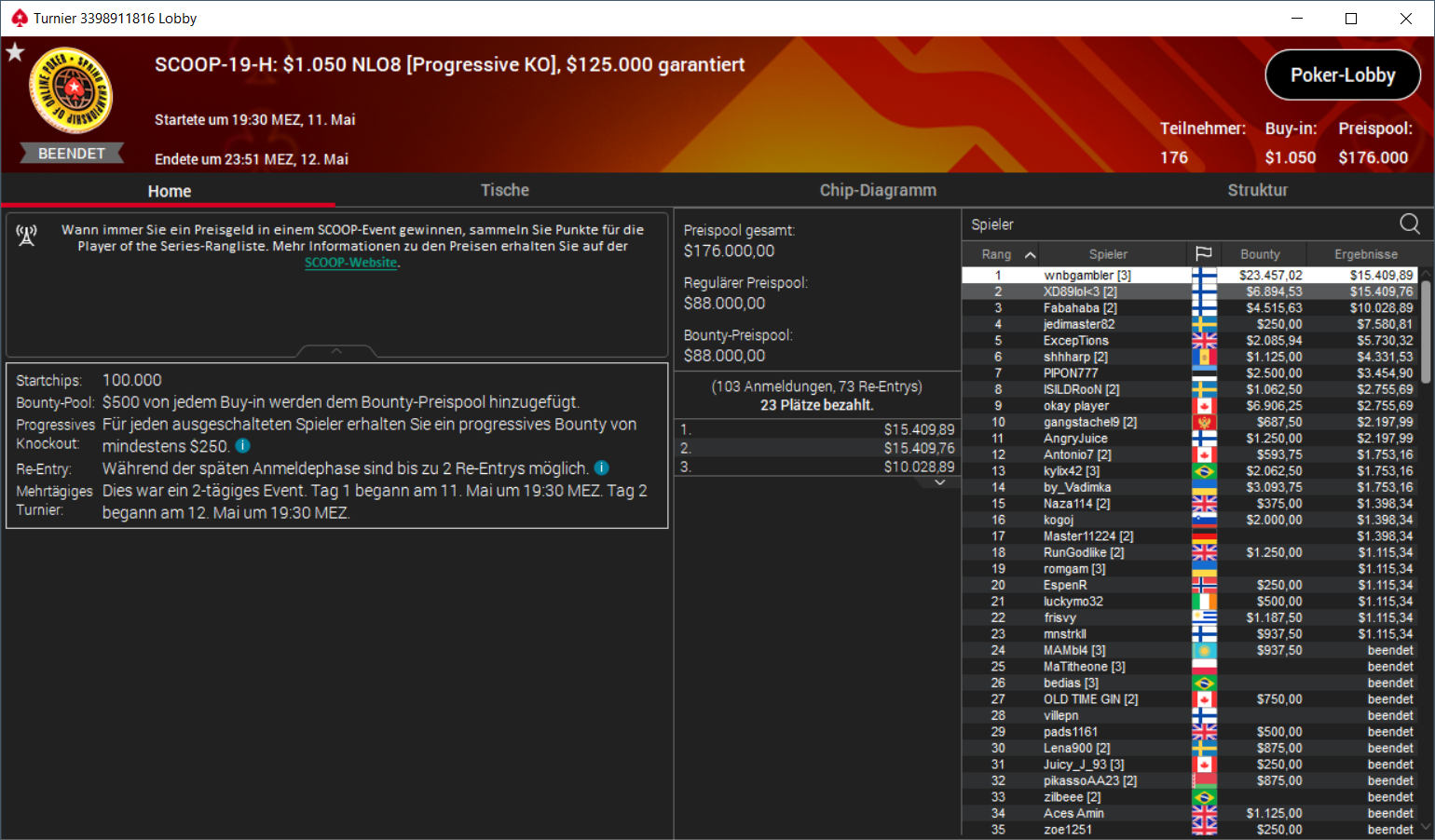This screenshot has height=840, width=1435.
Task: Select player row kogoj
Action: click(1190, 520)
